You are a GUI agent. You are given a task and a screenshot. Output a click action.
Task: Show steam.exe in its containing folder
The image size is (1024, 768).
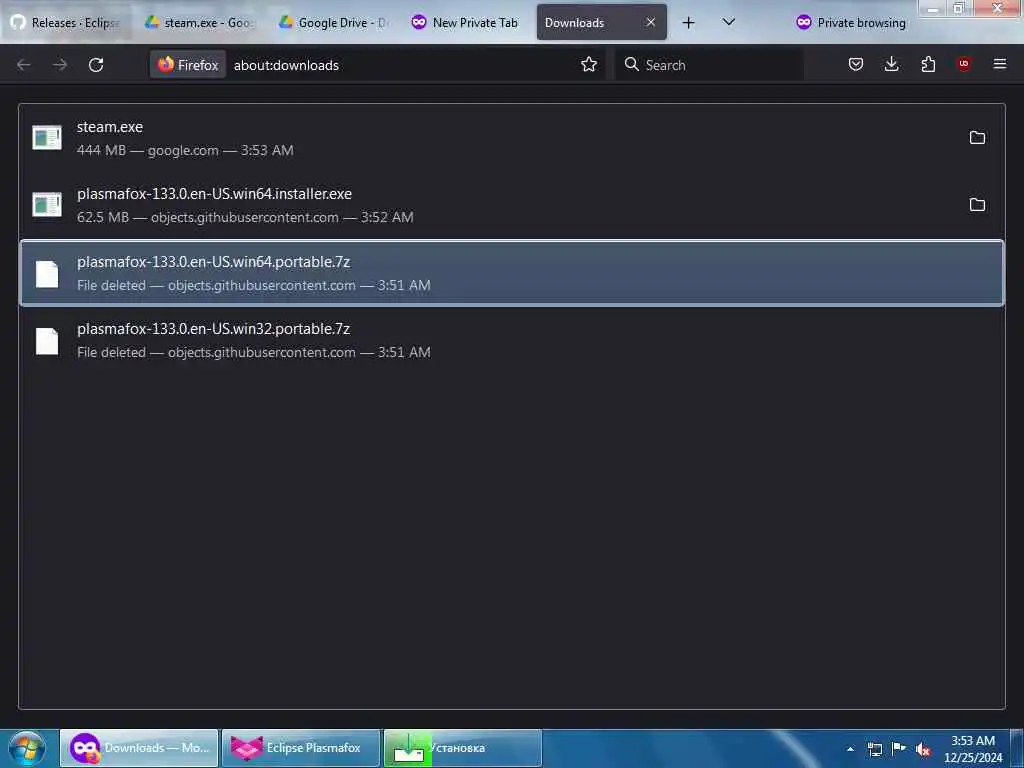click(x=977, y=138)
